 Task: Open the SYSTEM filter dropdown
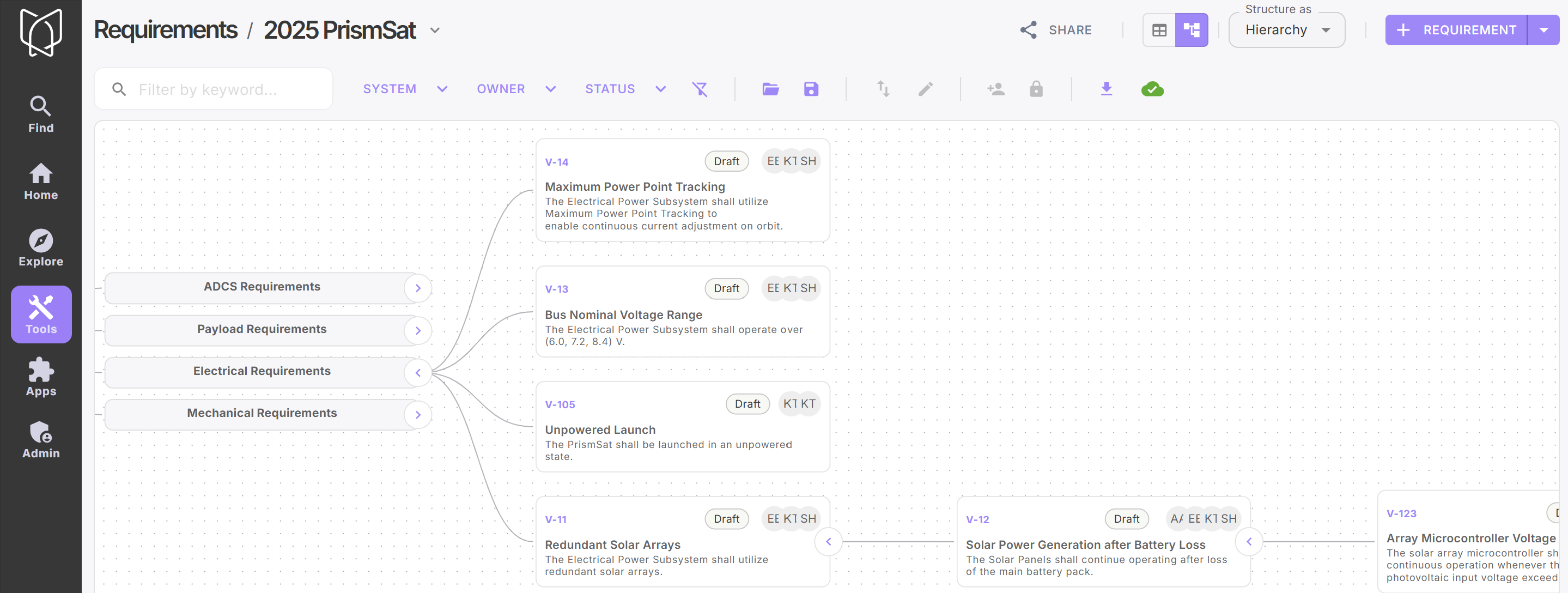[x=405, y=89]
